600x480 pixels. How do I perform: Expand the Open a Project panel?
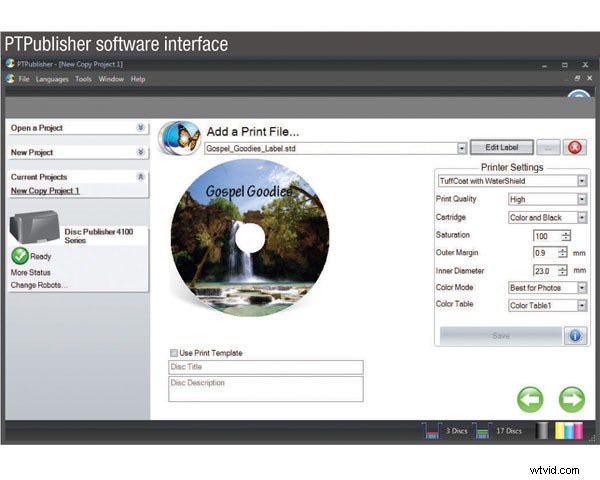(x=140, y=128)
